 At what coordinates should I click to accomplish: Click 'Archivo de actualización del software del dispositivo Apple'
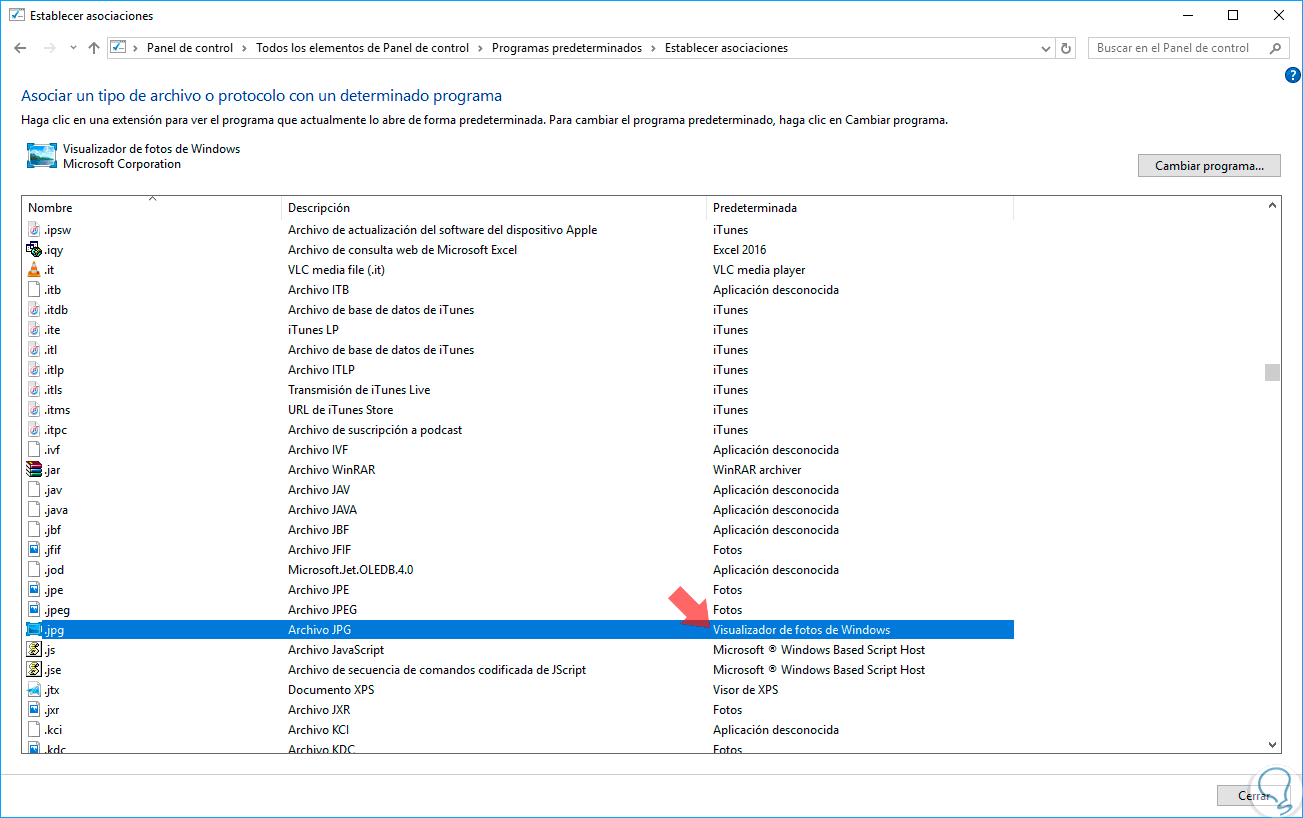(442, 230)
